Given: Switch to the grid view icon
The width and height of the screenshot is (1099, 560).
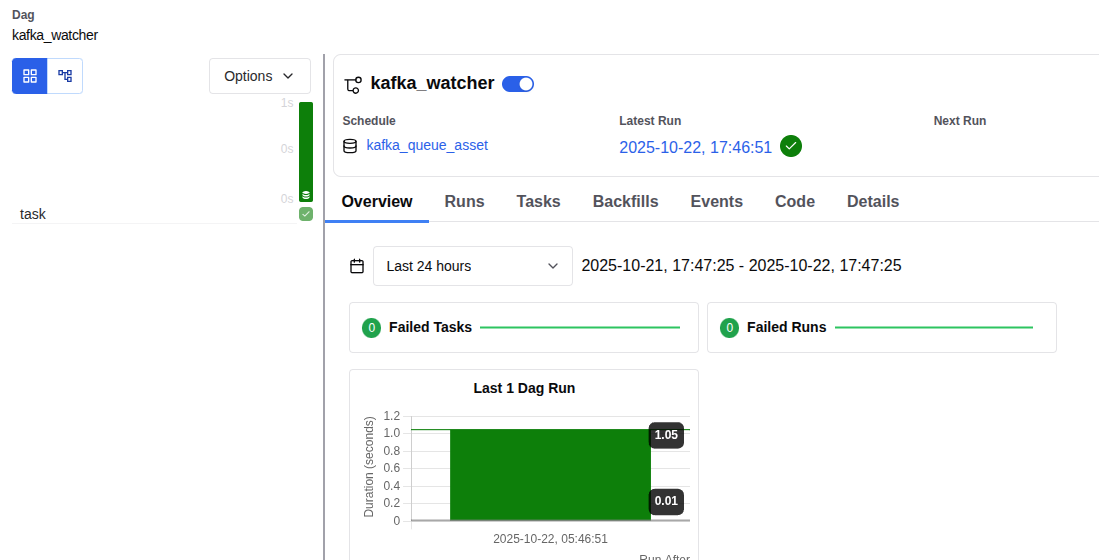Looking at the screenshot, I should [29, 76].
